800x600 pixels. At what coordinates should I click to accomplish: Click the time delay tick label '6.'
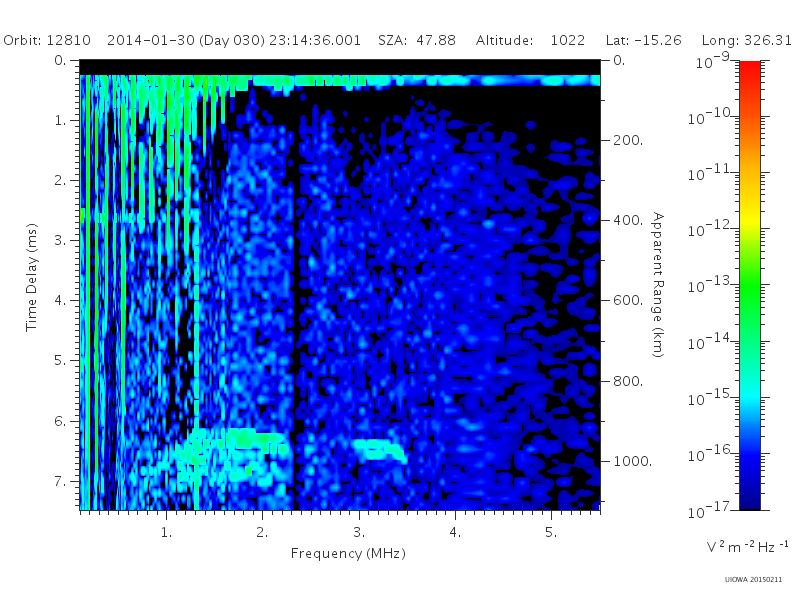(60, 421)
